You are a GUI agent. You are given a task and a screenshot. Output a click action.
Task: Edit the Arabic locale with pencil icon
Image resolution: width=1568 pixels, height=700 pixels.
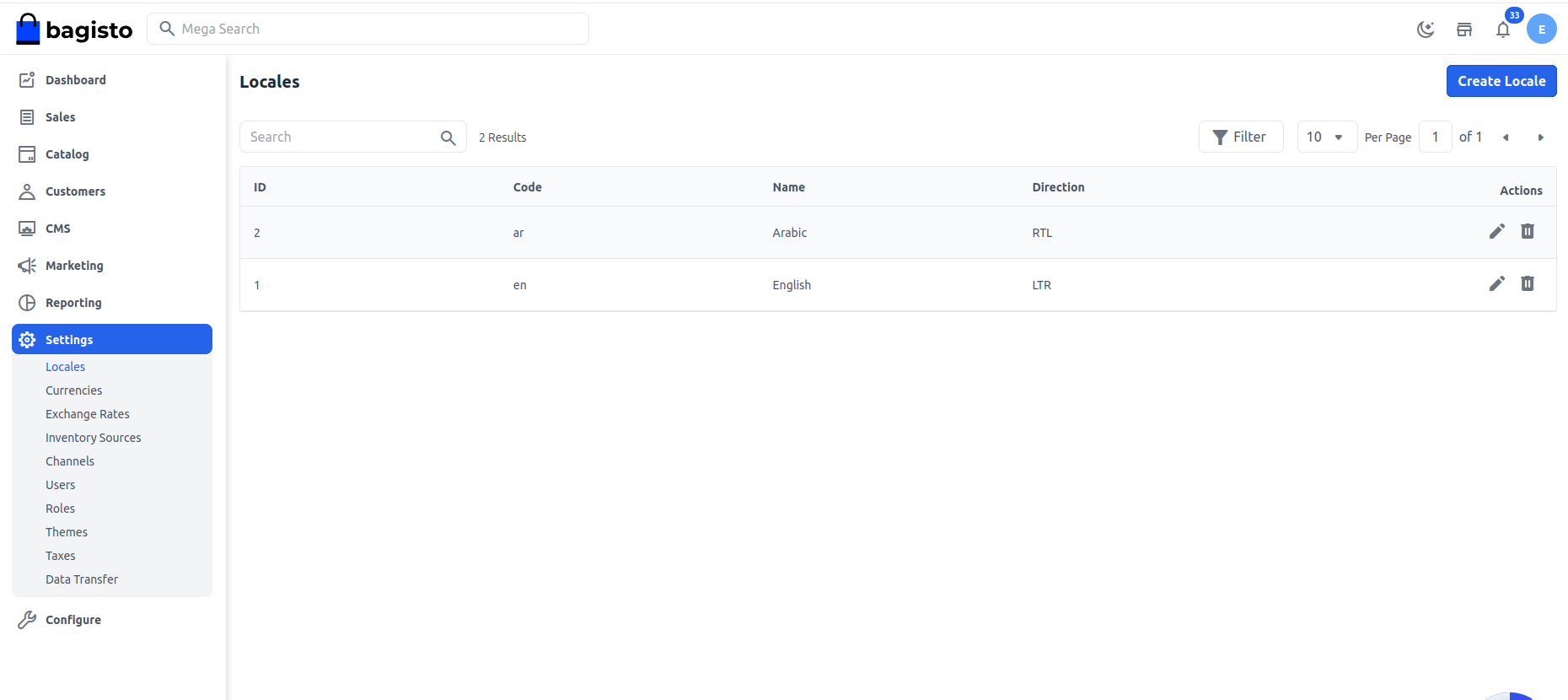(x=1496, y=232)
